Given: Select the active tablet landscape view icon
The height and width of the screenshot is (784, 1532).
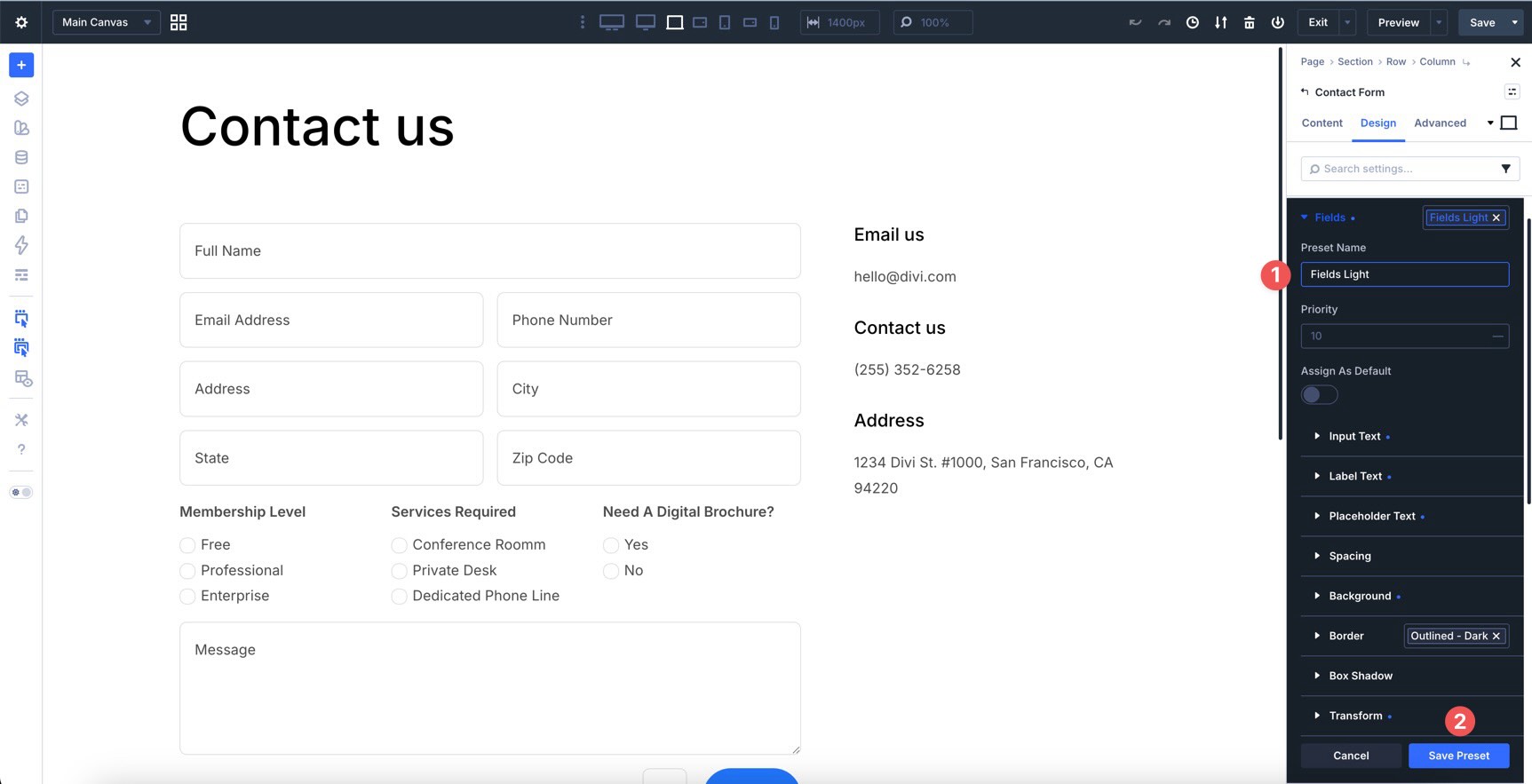Looking at the screenshot, I should tap(675, 22).
